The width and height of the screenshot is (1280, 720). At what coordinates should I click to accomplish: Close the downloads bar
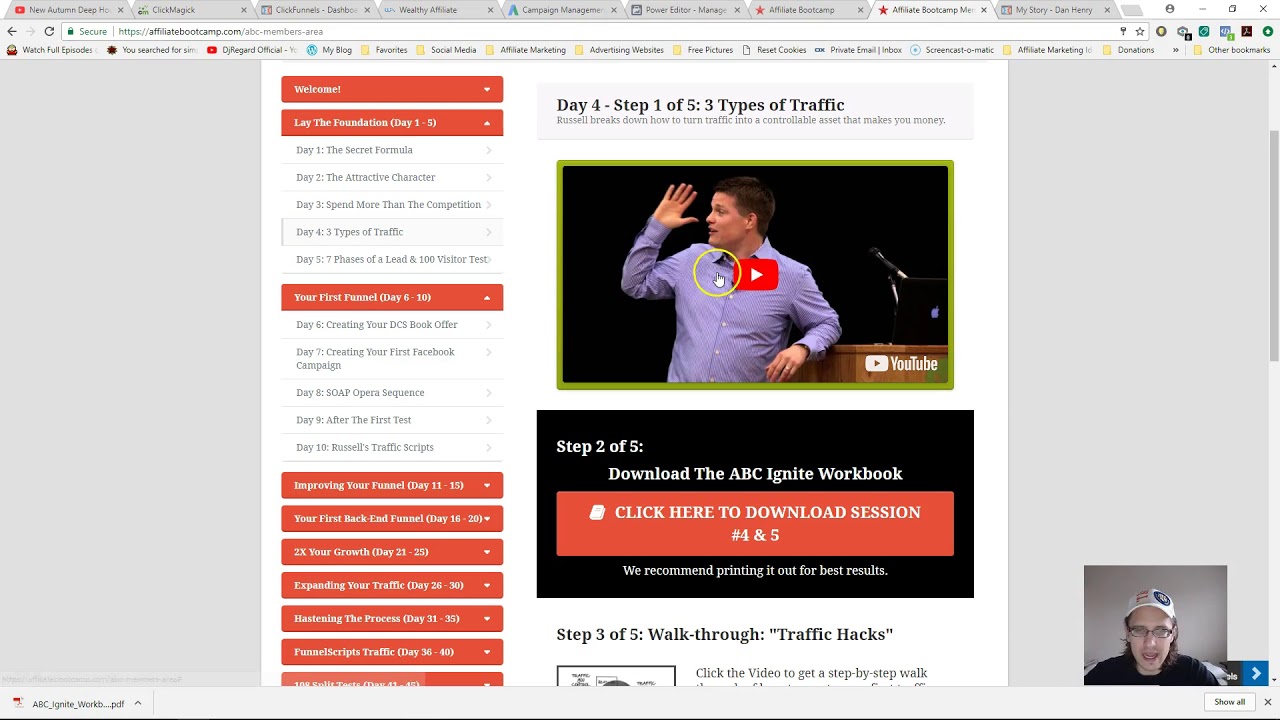pyautogui.click(x=1267, y=703)
